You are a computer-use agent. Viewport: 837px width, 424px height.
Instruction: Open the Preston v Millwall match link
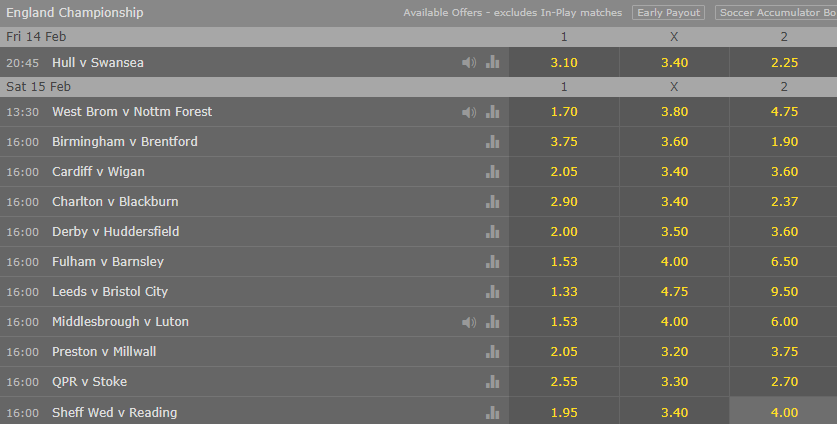(104, 351)
